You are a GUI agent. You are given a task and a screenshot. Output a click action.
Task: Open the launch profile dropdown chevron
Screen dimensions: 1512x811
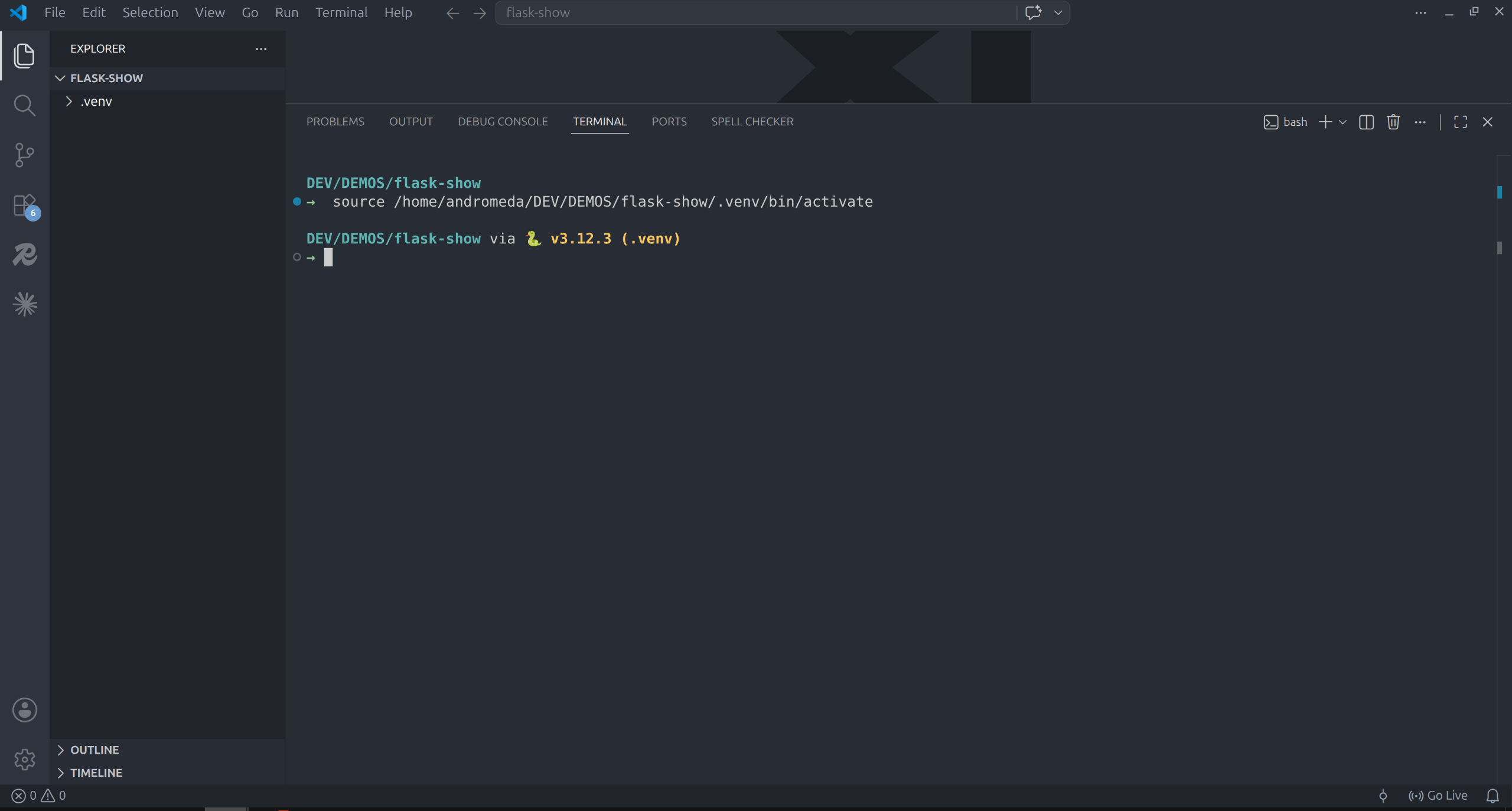pyautogui.click(x=1342, y=122)
